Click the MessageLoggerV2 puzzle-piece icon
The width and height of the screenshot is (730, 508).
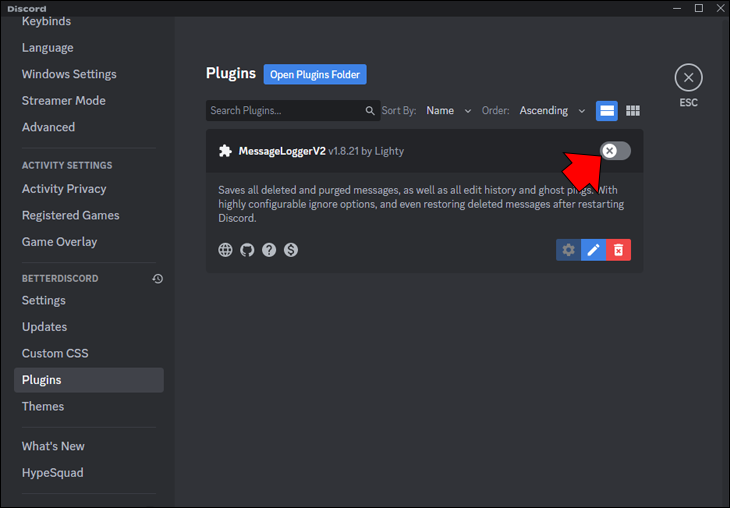tap(225, 151)
